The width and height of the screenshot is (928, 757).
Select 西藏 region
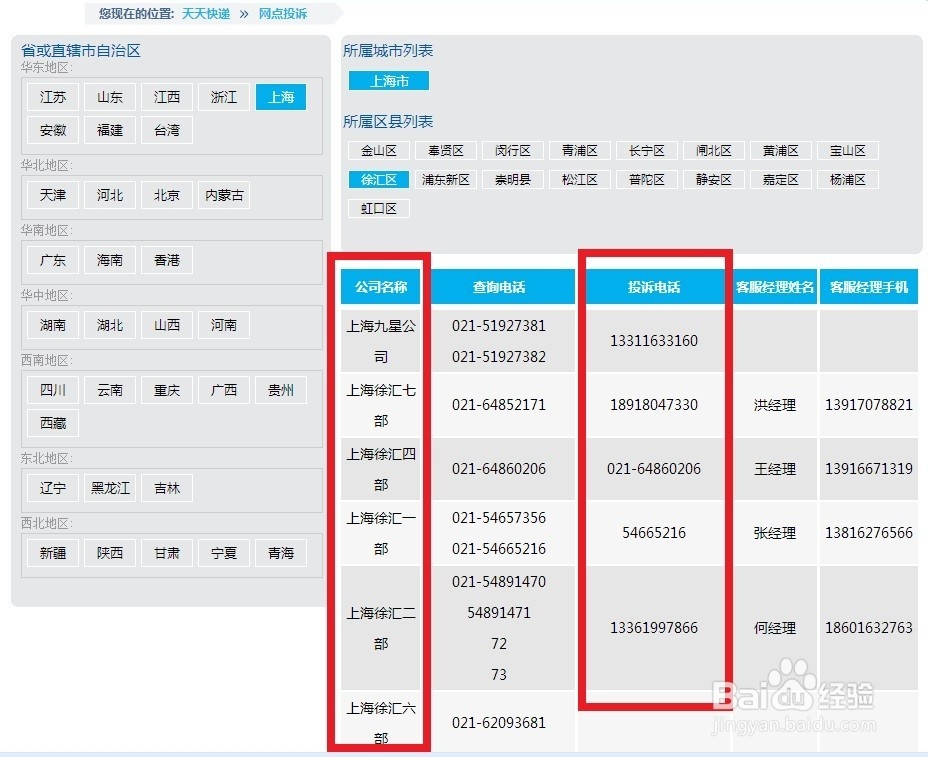53,423
